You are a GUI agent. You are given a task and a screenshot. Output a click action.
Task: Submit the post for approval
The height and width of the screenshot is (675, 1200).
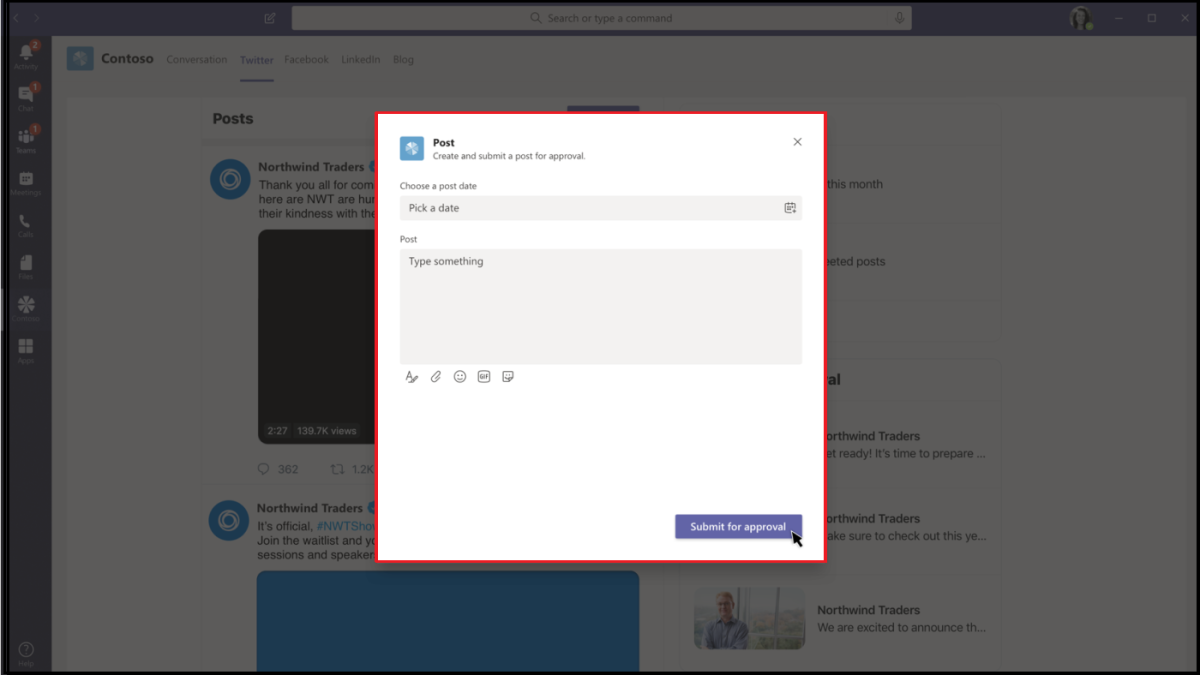coord(738,527)
